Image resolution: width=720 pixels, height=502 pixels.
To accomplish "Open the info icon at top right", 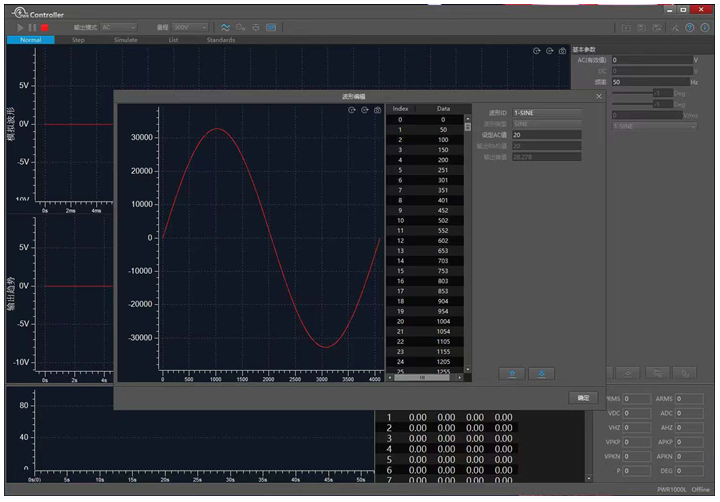I will click(705, 28).
